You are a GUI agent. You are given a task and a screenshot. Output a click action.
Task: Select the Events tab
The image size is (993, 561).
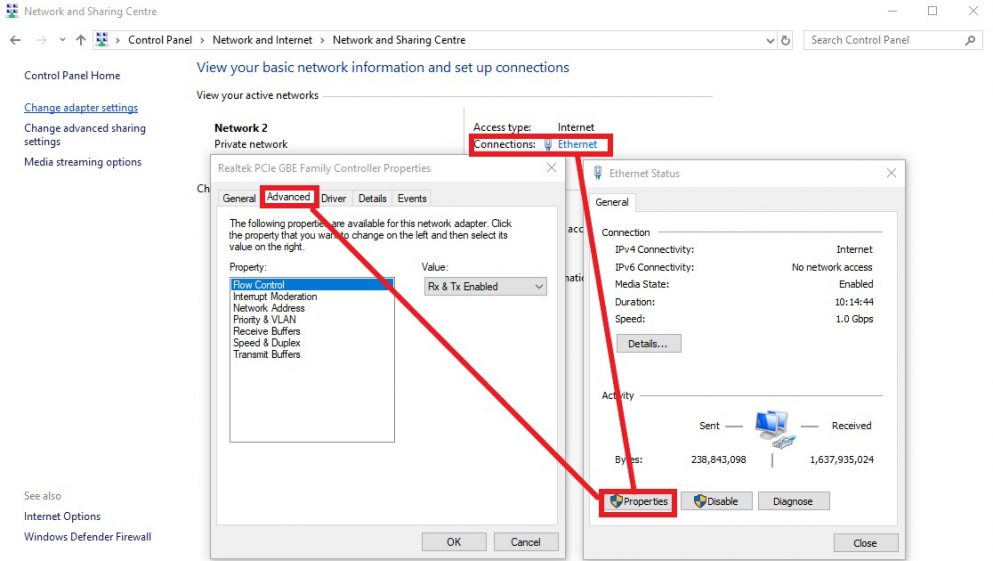412,198
